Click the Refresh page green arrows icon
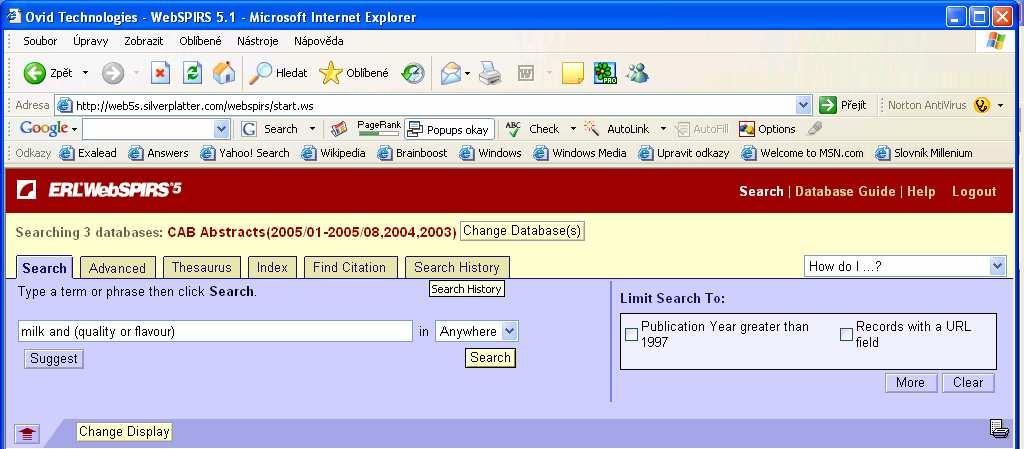Screen dimensions: 1024x449 coord(192,73)
